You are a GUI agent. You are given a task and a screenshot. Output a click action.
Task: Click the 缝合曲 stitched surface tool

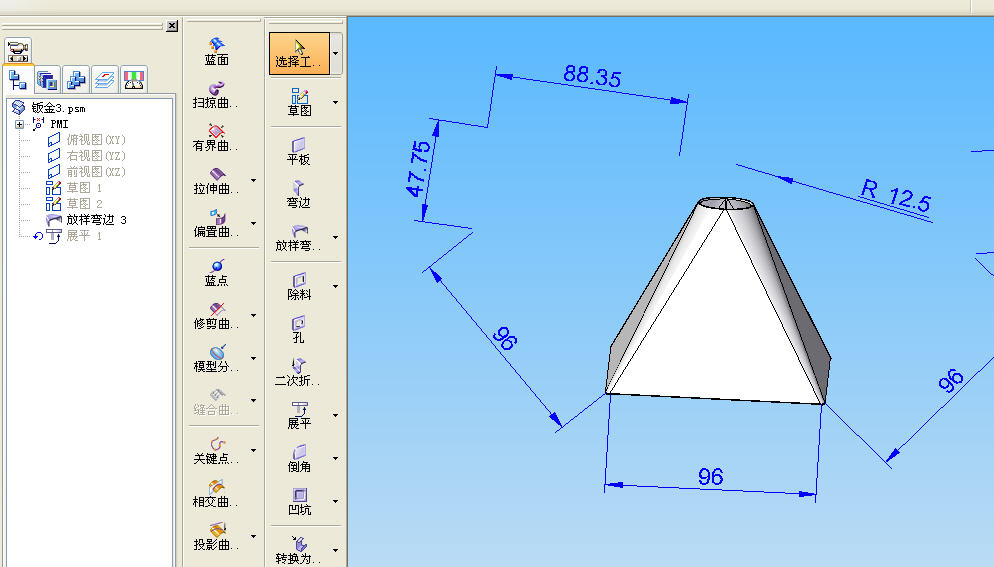tap(216, 402)
